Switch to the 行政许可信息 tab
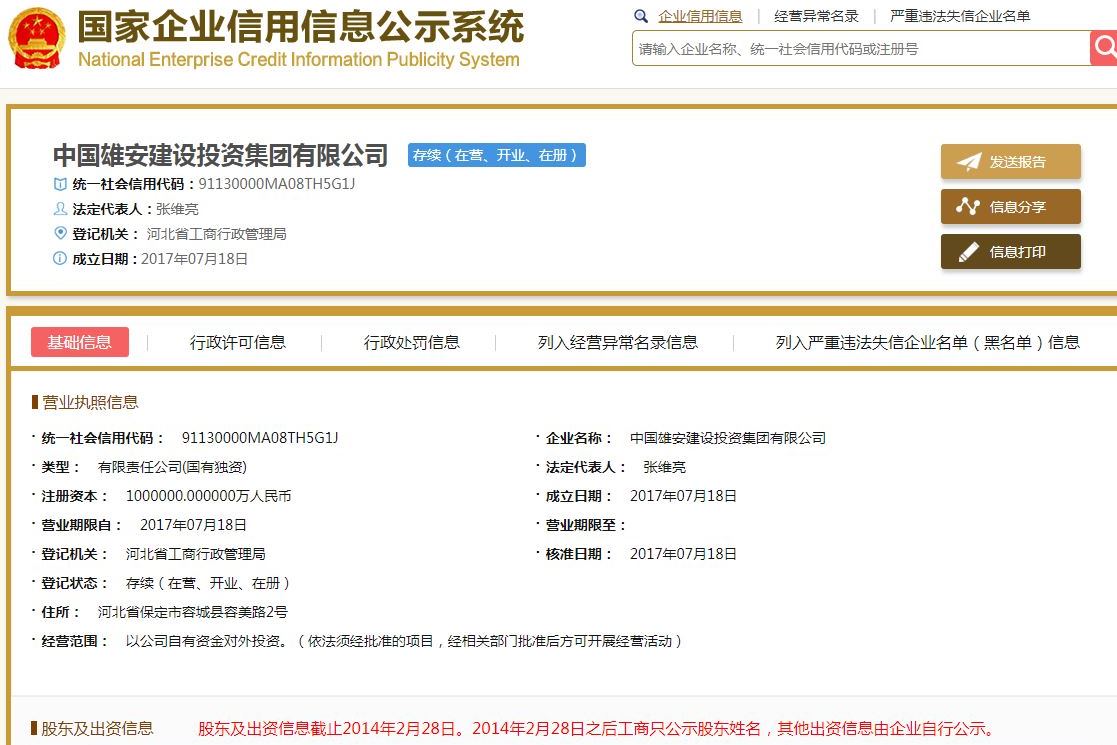 coord(238,342)
